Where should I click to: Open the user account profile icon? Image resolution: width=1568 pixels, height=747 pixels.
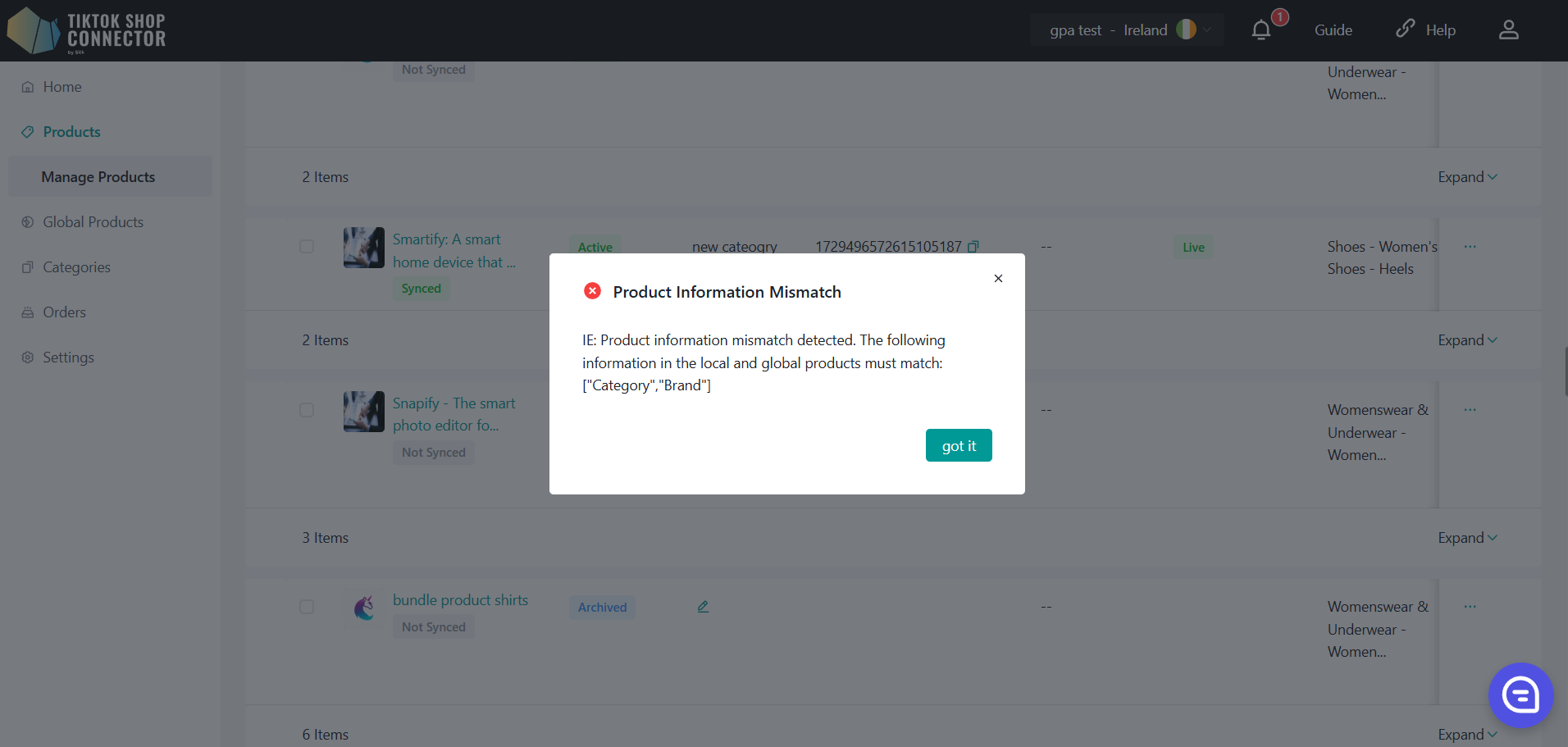[x=1508, y=30]
